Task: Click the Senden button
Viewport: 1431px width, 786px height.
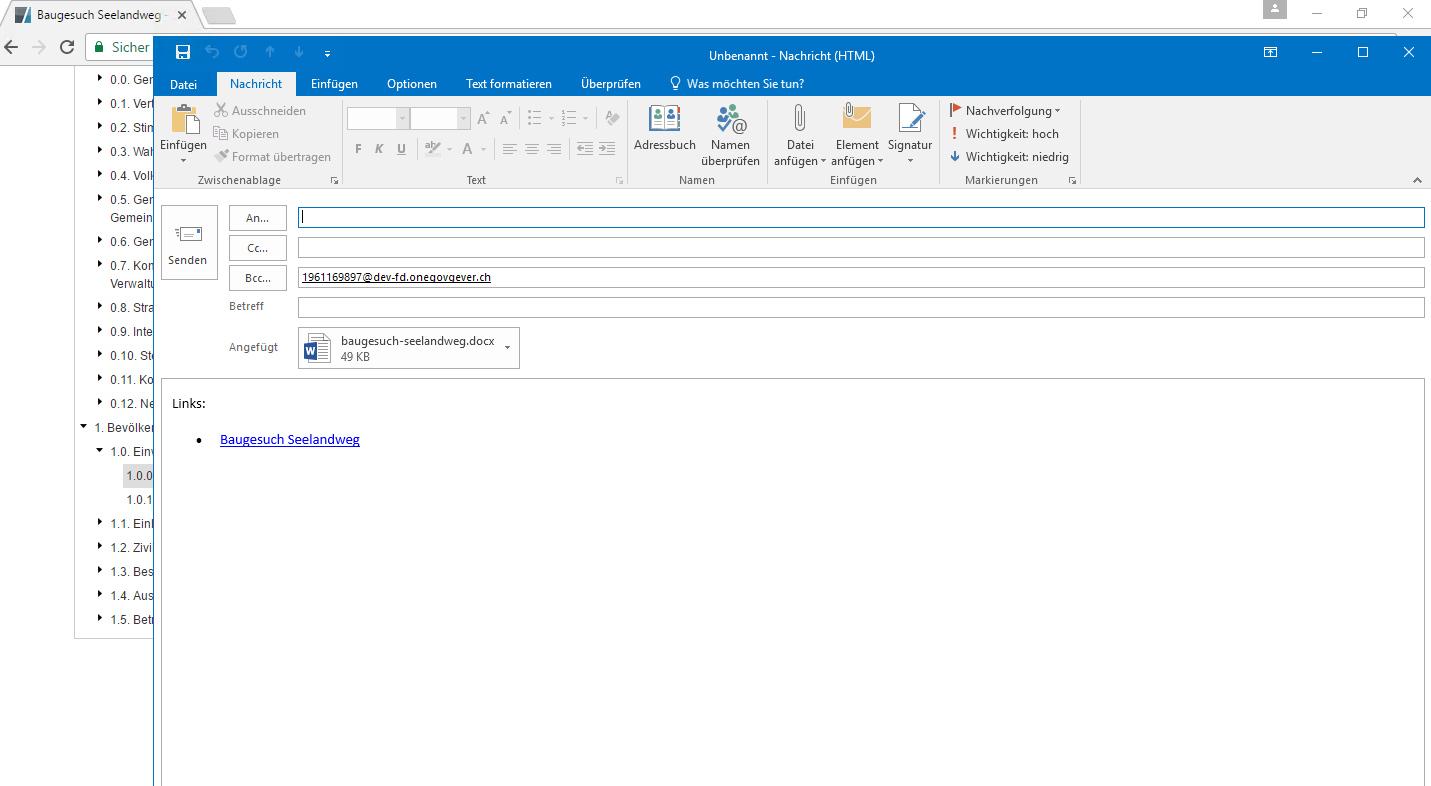Action: coord(189,243)
